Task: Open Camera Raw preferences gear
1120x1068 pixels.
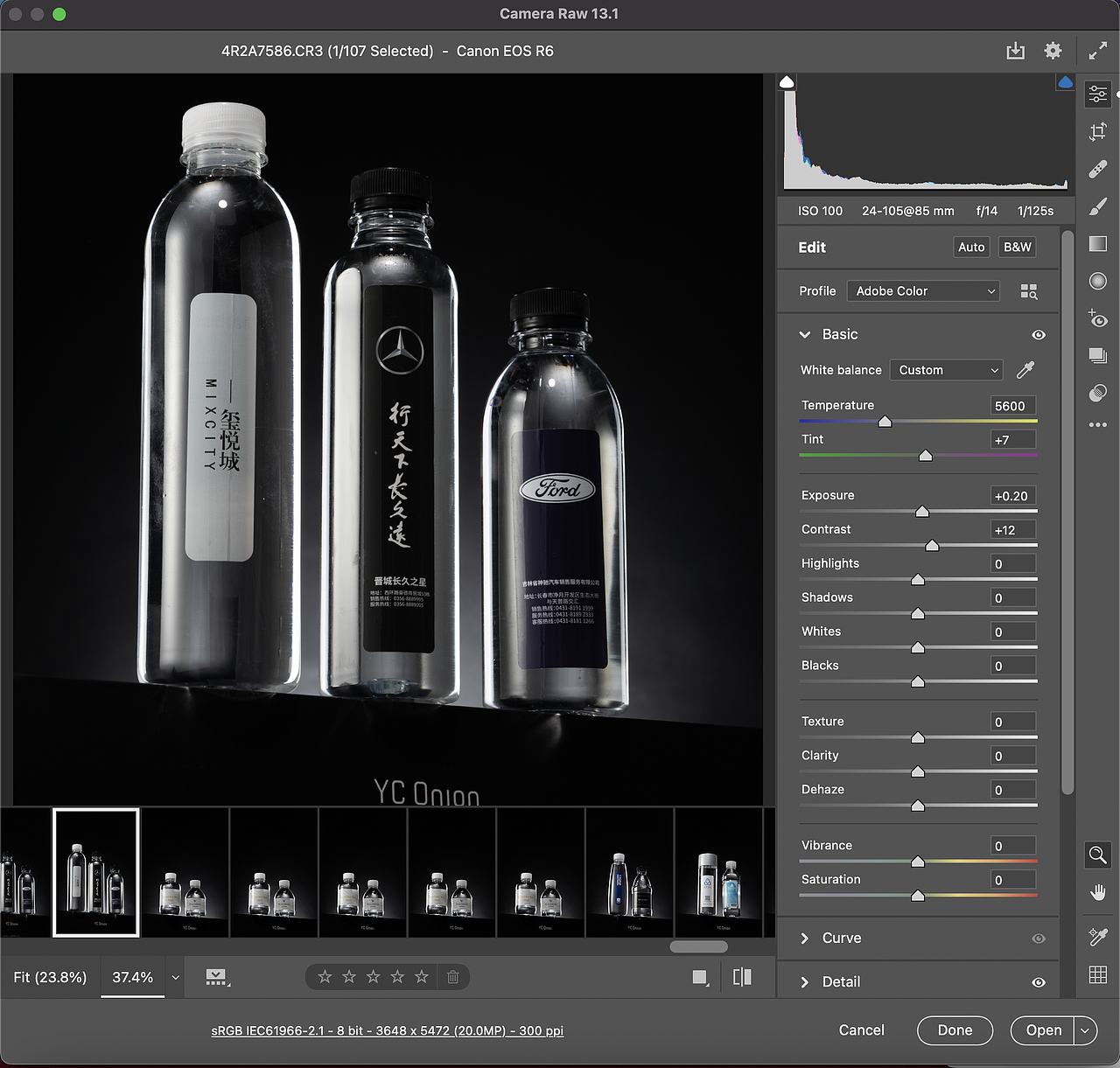Action: [1053, 51]
